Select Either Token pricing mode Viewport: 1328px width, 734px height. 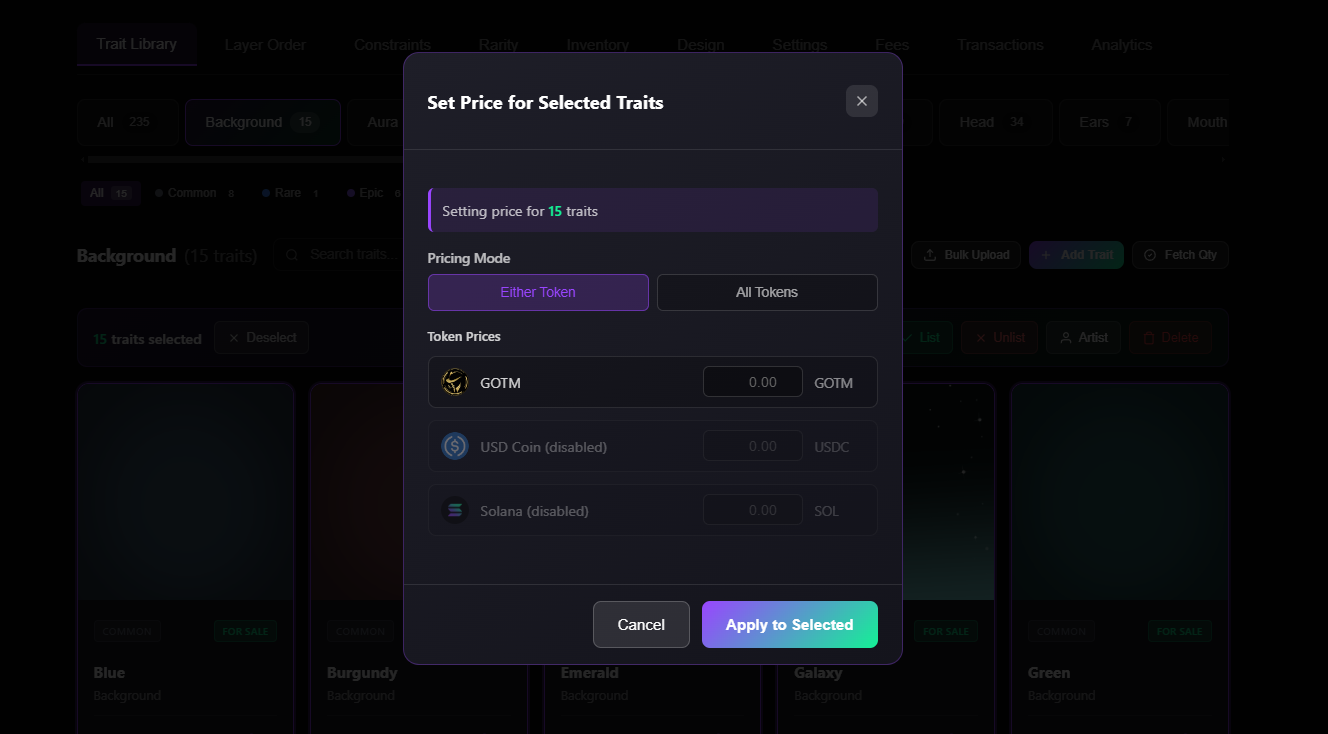pyautogui.click(x=538, y=292)
